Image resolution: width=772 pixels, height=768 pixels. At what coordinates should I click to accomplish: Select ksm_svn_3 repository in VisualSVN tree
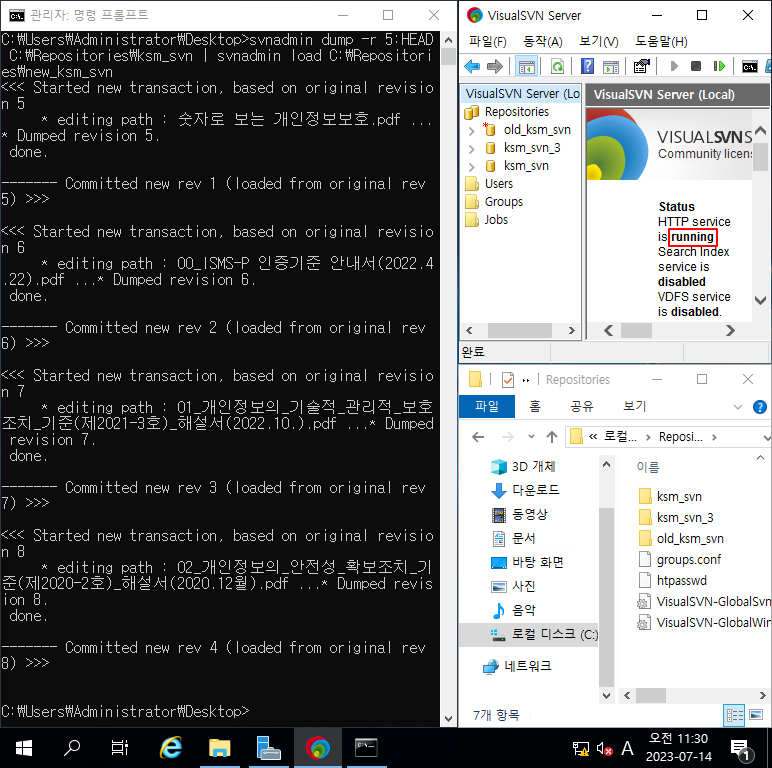tap(532, 148)
